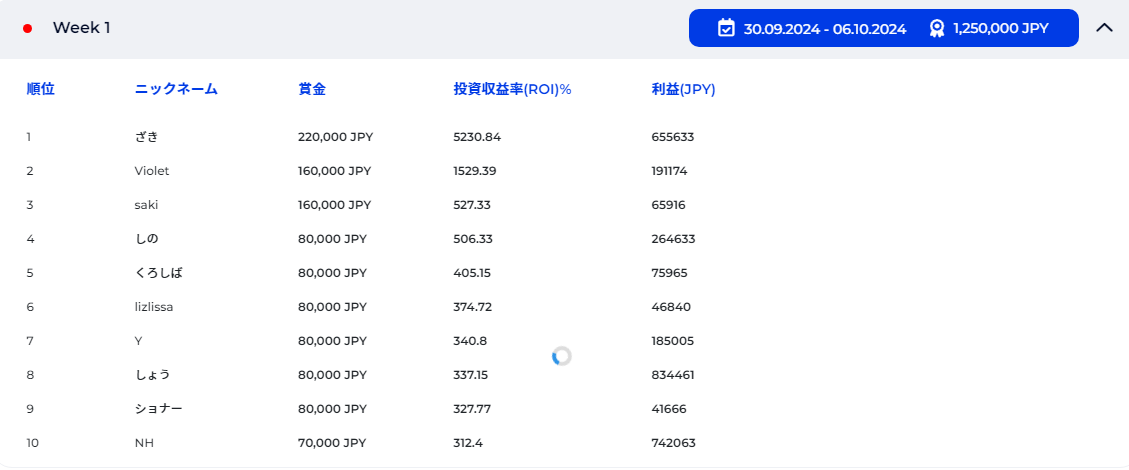Screen dimensions: 1129x470
Task: Click the 利益(JPY) column header
Action: 683,89
